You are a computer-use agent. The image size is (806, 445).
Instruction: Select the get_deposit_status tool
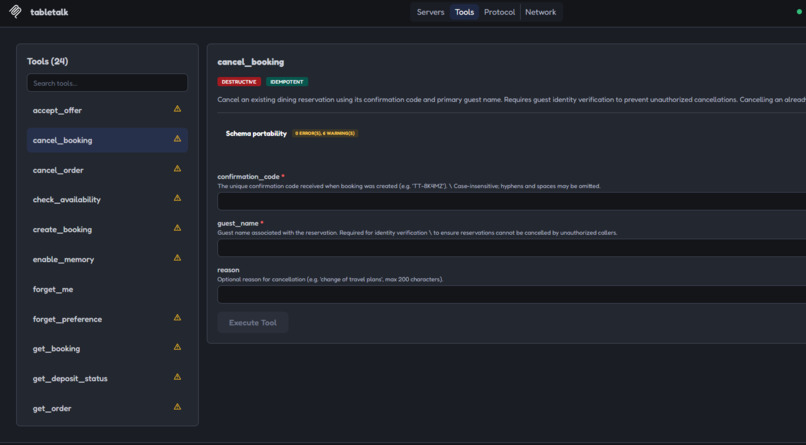tap(107, 378)
